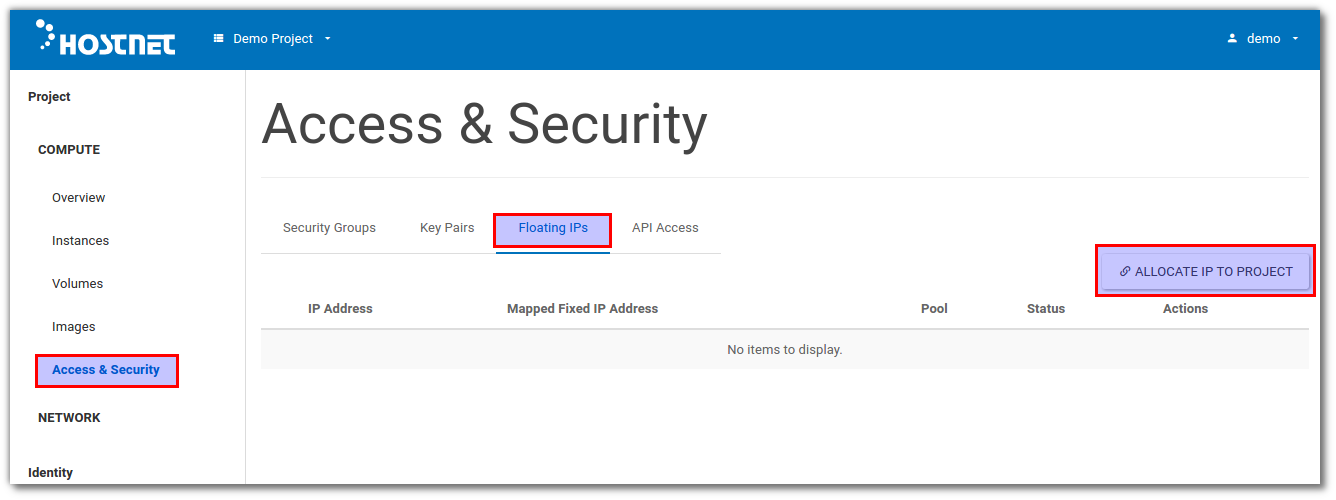Select the Floating IPs tab
Viewport: 1336px width, 500px height.
point(553,228)
